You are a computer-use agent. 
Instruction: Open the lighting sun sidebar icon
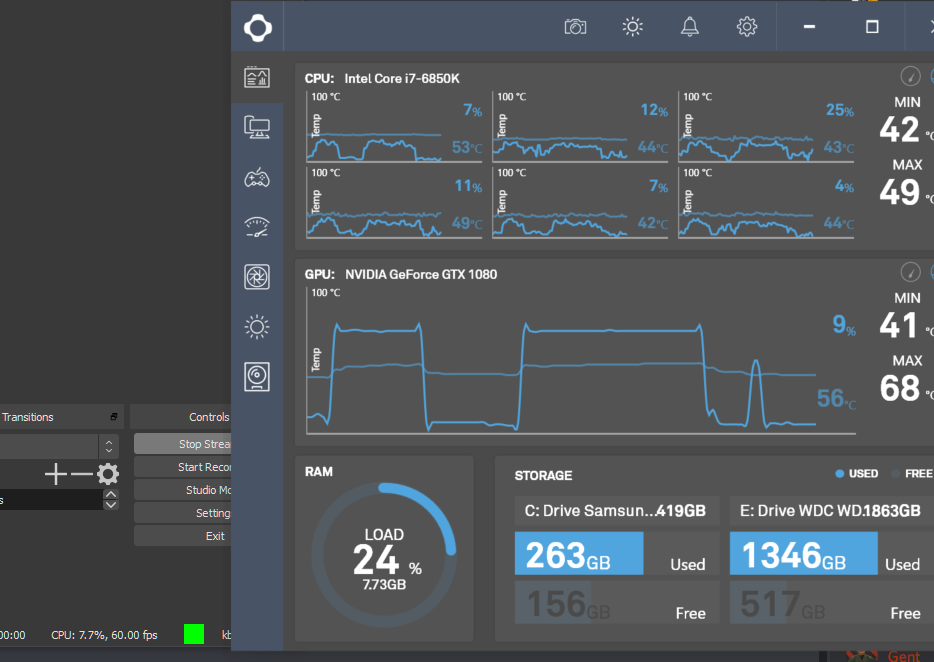click(x=257, y=327)
